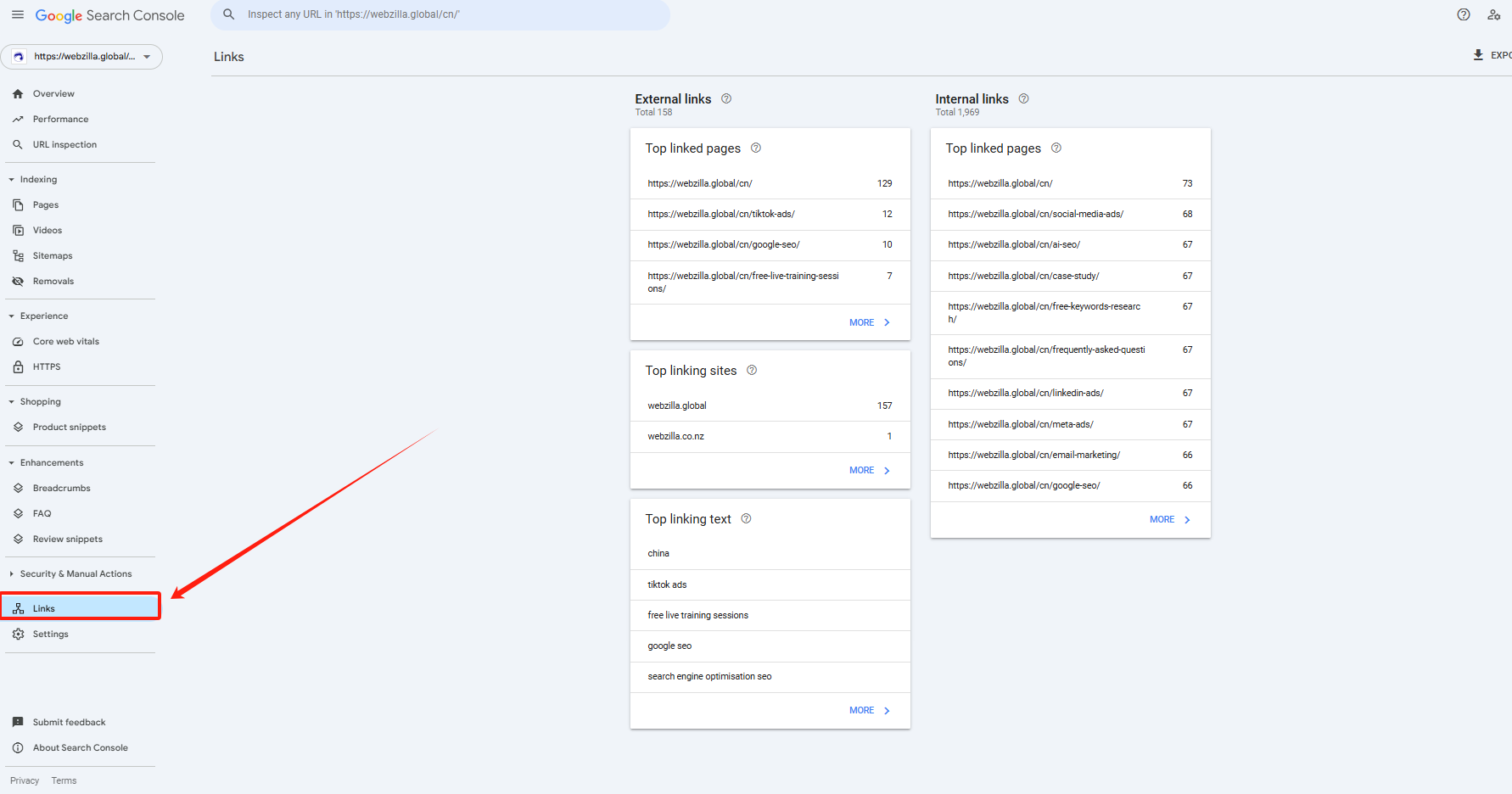Click help icon beside external Top linked pages
The width and height of the screenshot is (1512, 794).
pos(756,148)
